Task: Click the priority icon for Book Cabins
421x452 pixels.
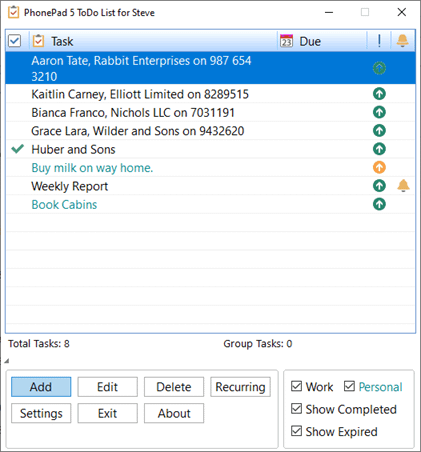Action: click(x=379, y=204)
